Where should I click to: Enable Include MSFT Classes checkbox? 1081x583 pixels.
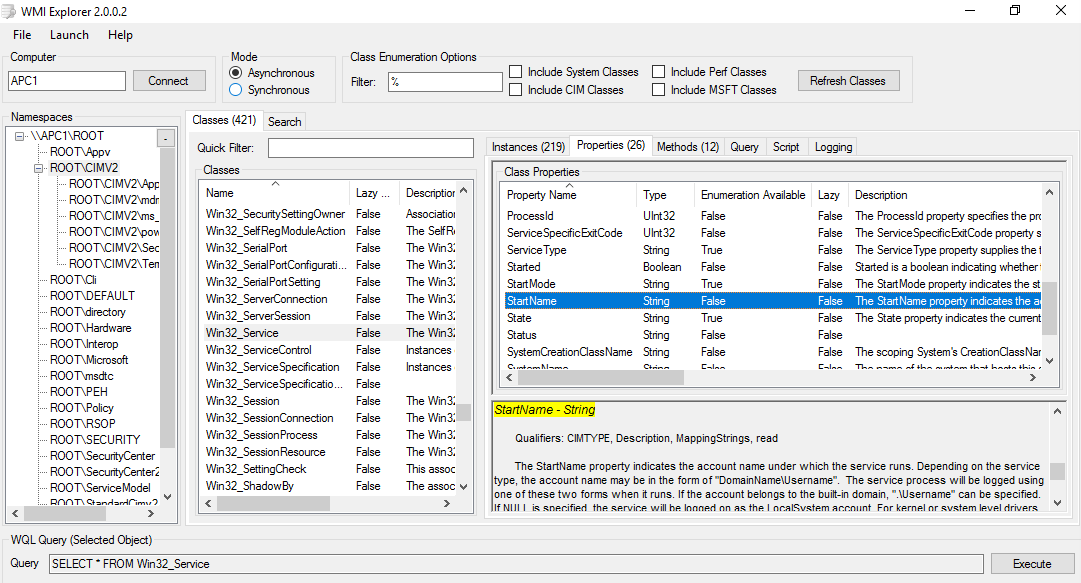pos(658,90)
